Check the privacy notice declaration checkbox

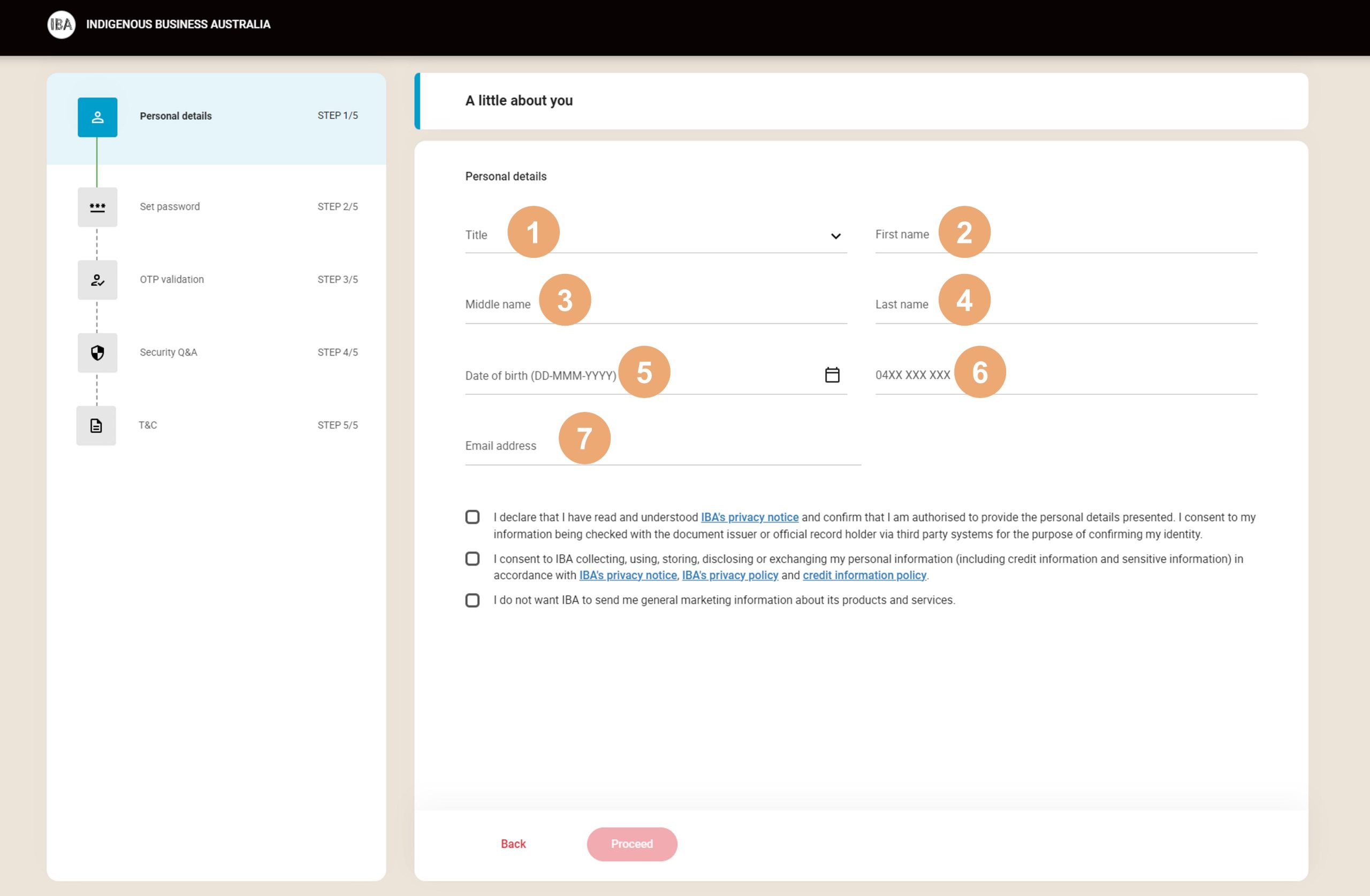tap(472, 517)
